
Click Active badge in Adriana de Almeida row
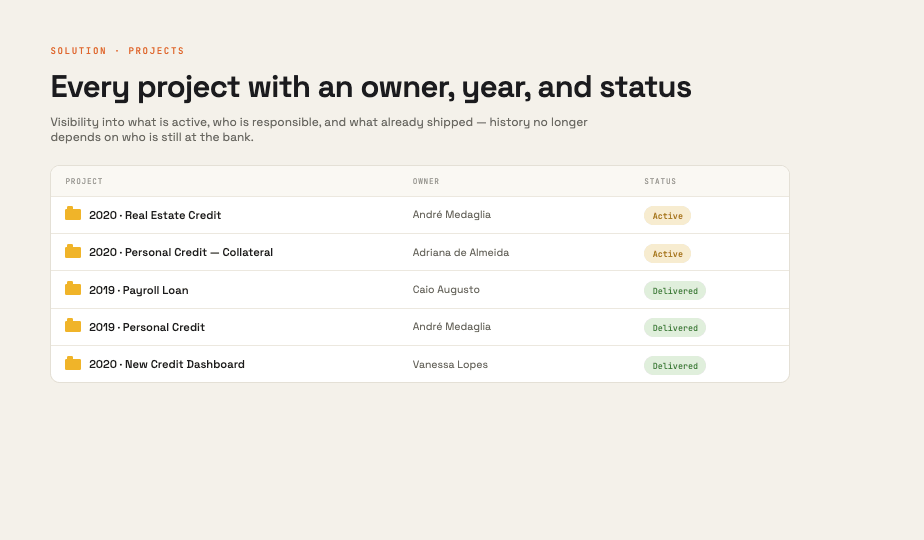667,253
